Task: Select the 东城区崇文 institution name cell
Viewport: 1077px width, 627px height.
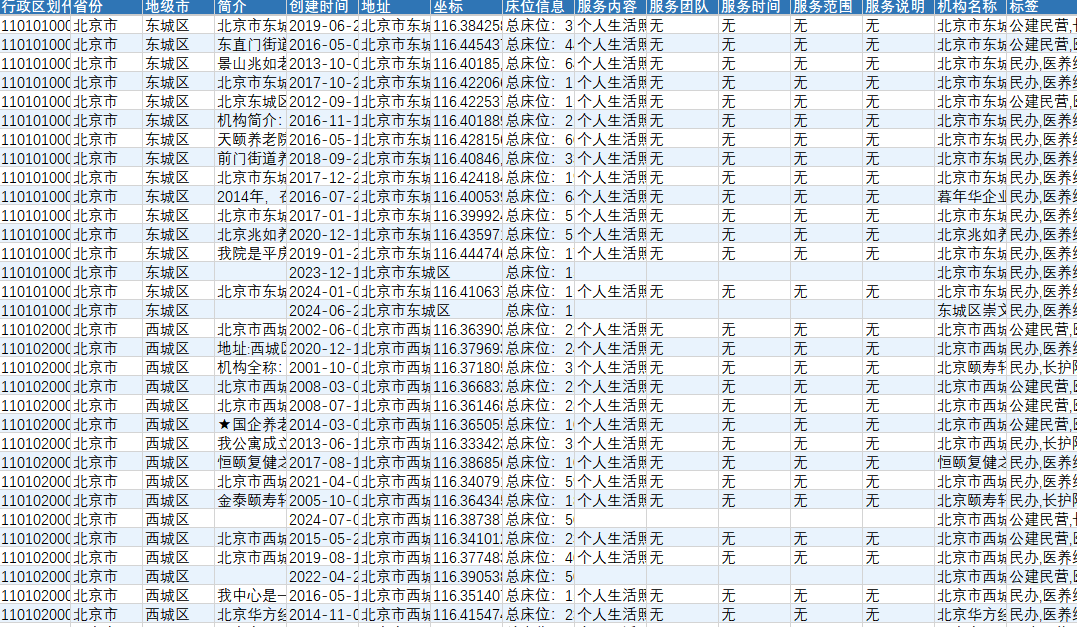Action: tap(970, 310)
